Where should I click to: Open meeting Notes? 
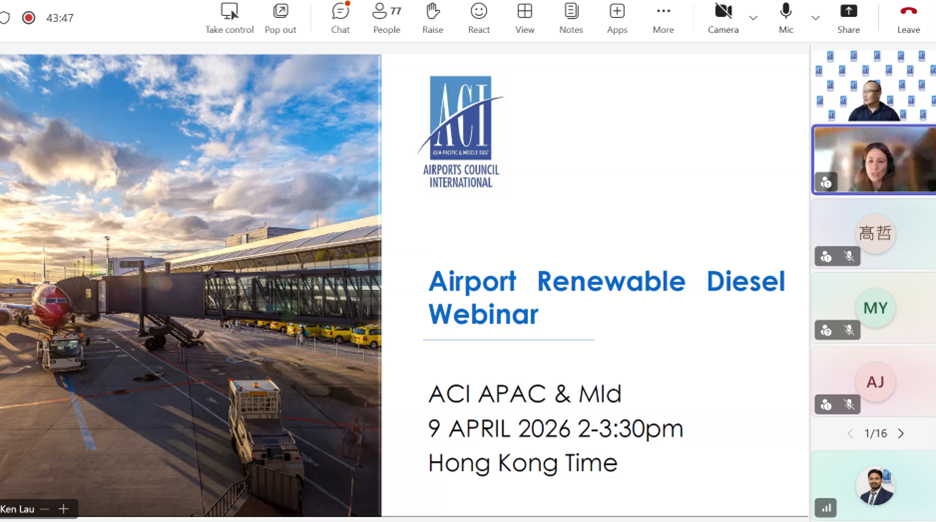[571, 17]
